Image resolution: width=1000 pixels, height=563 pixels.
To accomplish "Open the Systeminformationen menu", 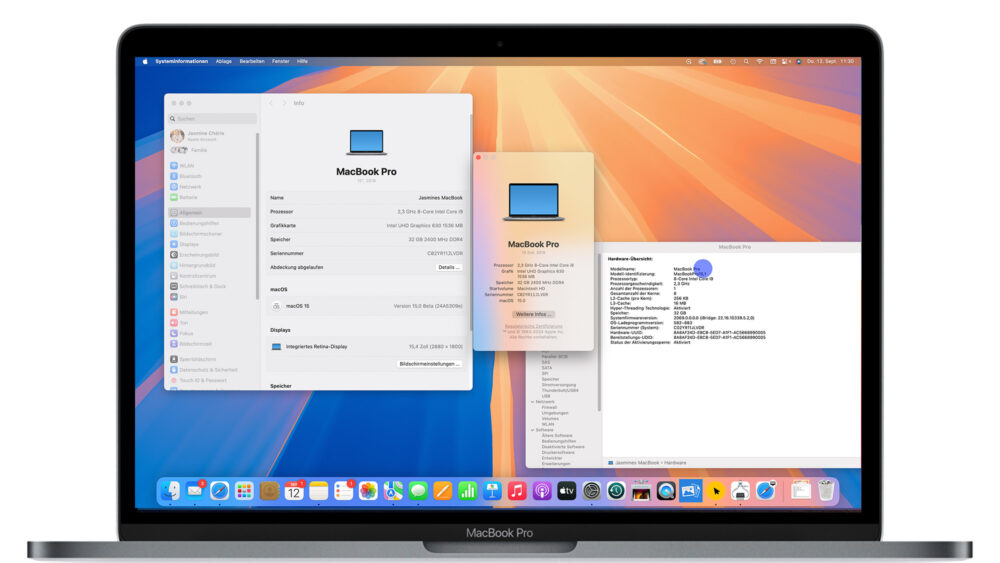I will click(181, 61).
